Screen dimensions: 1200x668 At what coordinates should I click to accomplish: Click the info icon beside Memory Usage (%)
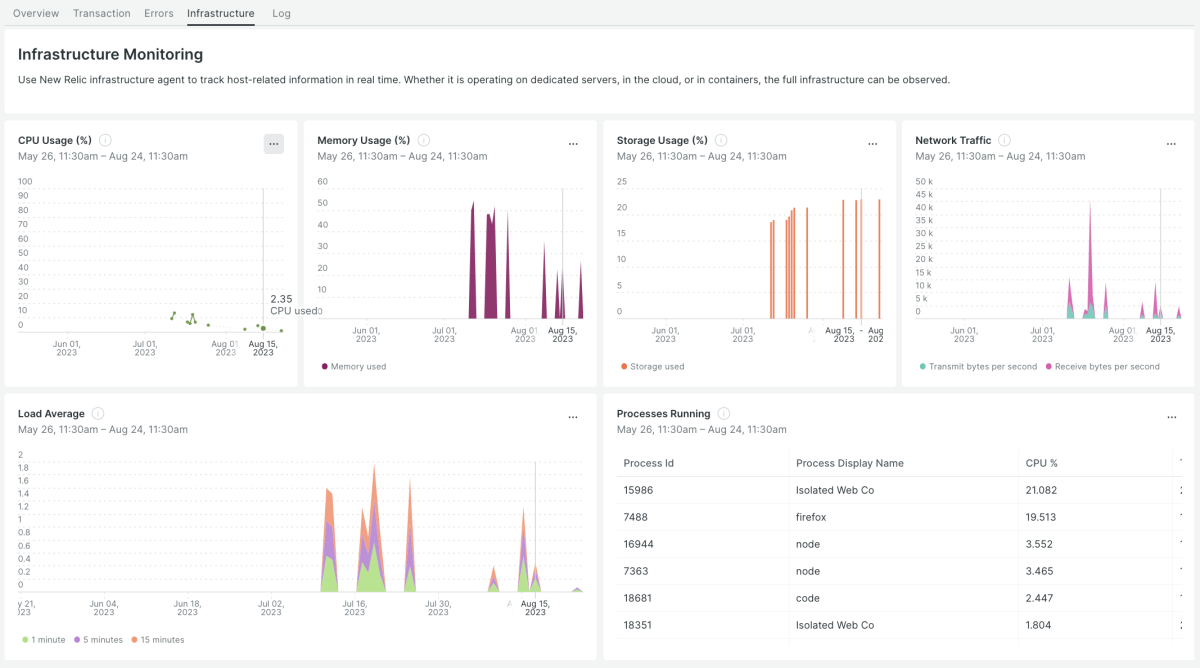point(423,141)
